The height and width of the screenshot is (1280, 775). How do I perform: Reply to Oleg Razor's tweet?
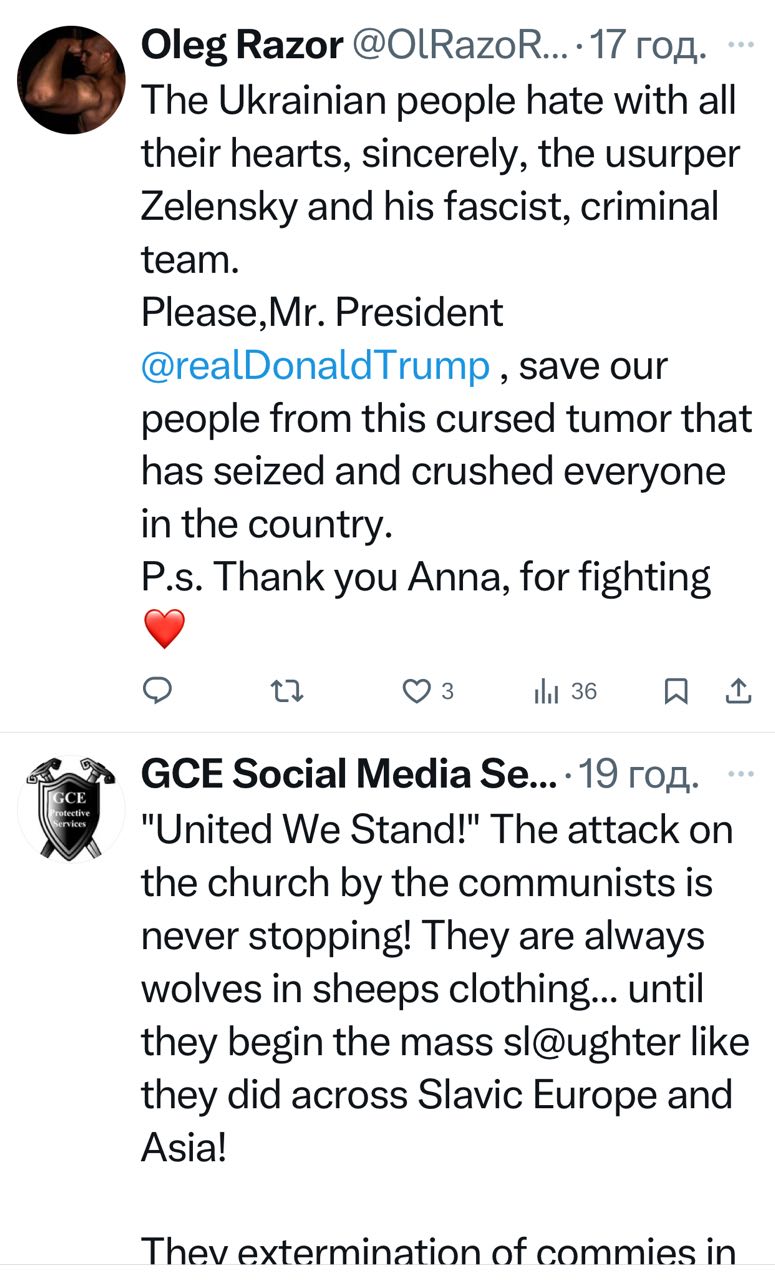(x=158, y=690)
